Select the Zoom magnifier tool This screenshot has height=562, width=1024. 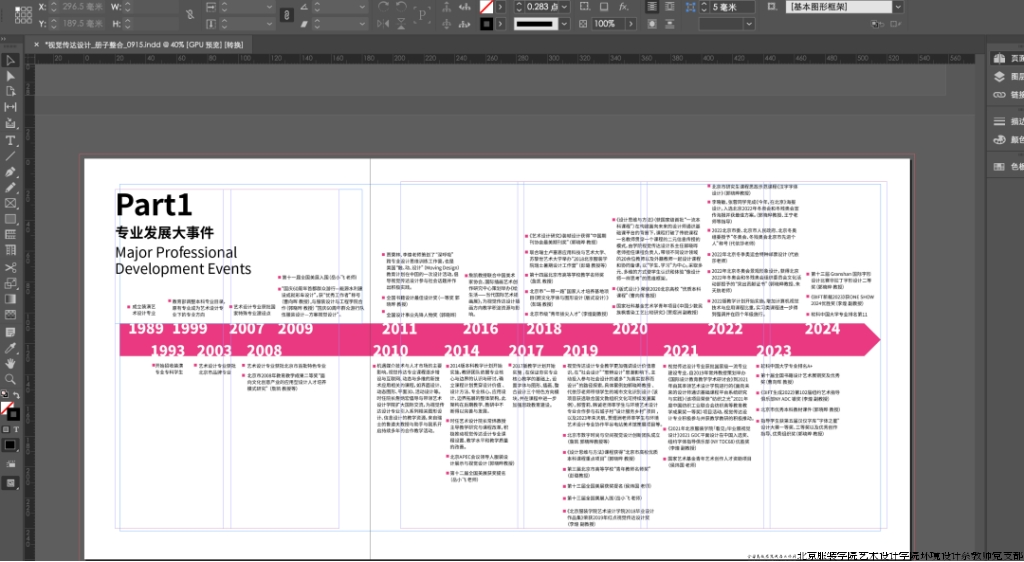click(10, 379)
